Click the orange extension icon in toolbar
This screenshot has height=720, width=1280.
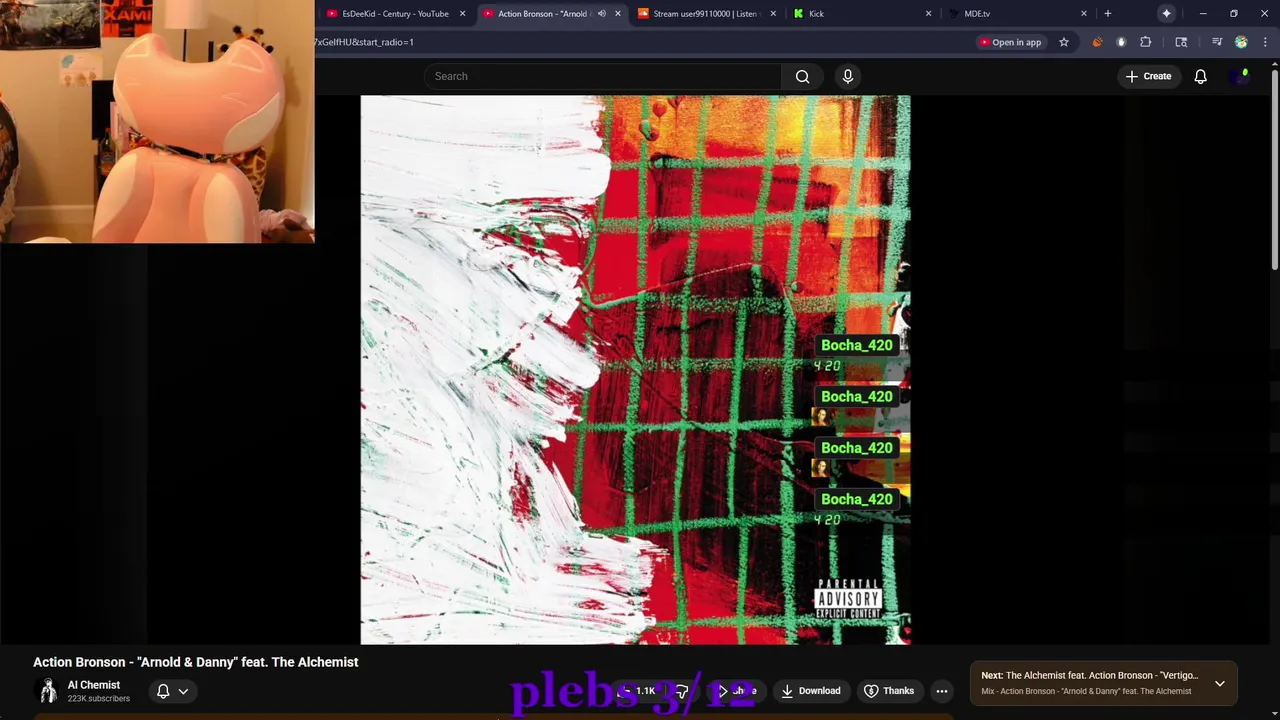click(1097, 42)
